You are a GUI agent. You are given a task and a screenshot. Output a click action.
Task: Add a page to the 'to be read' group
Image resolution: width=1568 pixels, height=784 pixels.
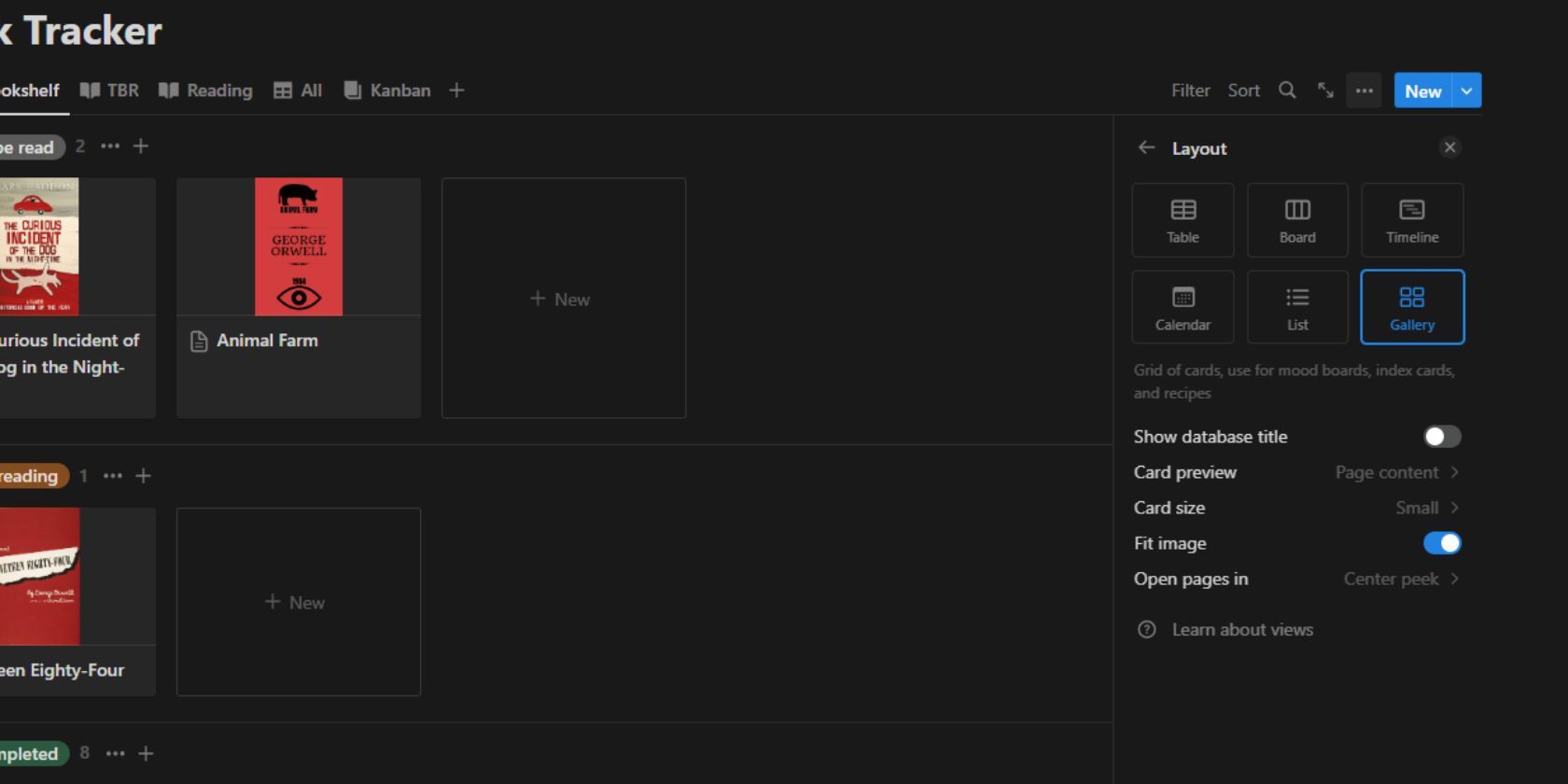141,147
